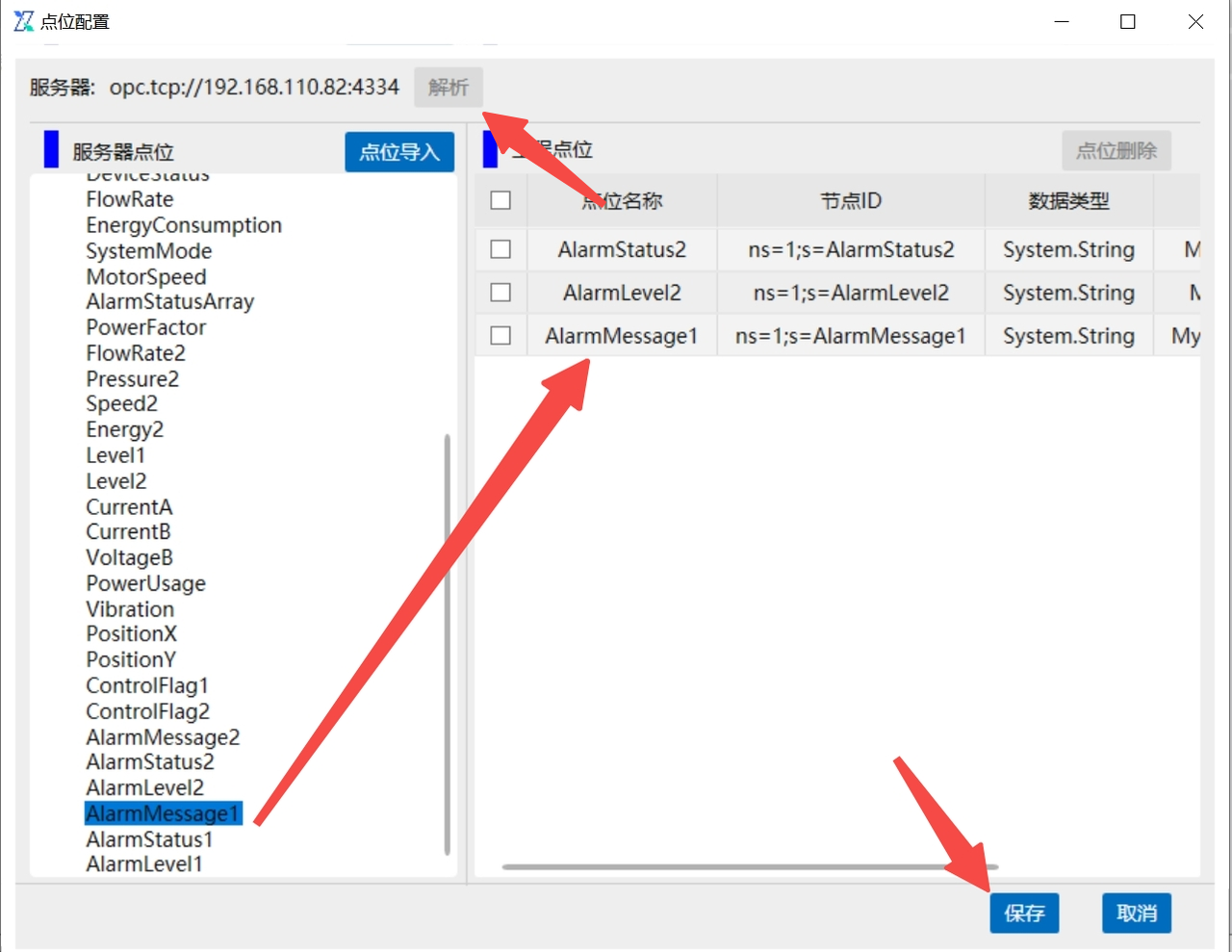The width and height of the screenshot is (1232, 952).
Task: Select AlarmStatus1 in server point list
Action: (x=149, y=839)
